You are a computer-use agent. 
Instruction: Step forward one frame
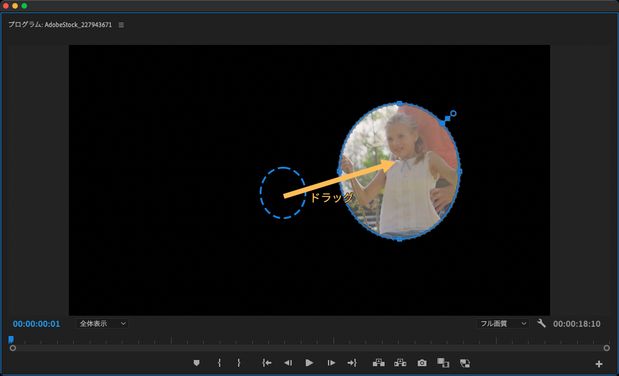point(331,363)
